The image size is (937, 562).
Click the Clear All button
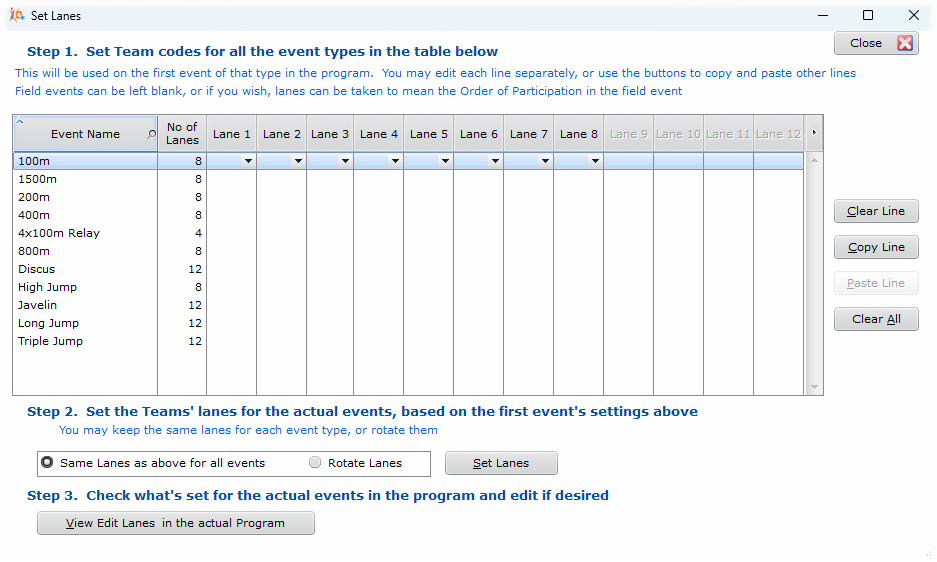pyautogui.click(x=876, y=319)
